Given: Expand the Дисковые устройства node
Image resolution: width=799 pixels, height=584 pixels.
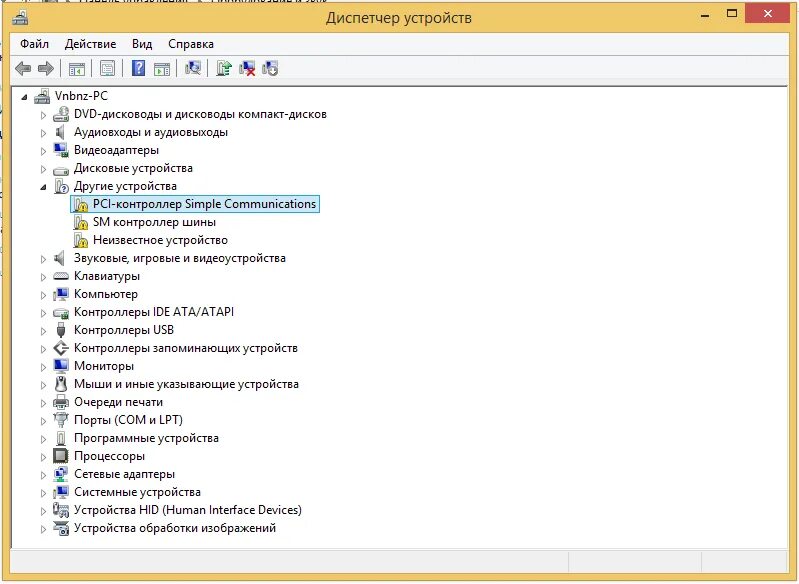Looking at the screenshot, I should coord(43,169).
